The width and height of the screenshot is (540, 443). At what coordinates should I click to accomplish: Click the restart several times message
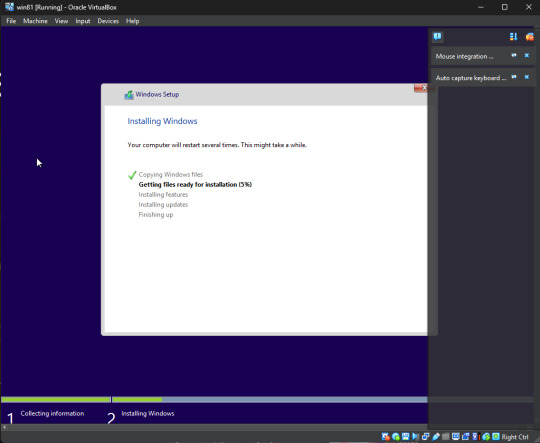point(217,145)
